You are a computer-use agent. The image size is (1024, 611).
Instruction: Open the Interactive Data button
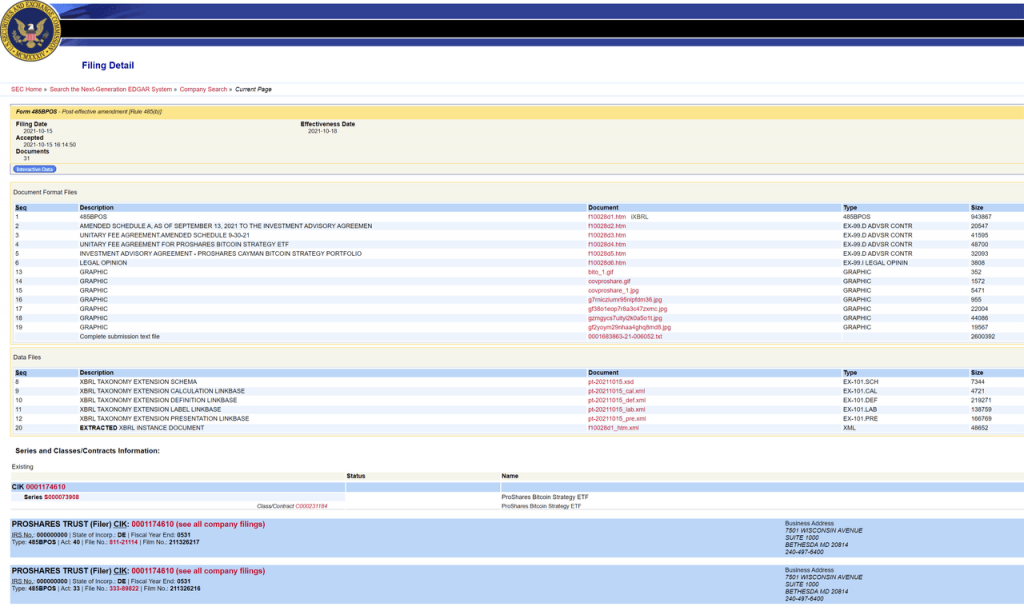pyautogui.click(x=35, y=169)
